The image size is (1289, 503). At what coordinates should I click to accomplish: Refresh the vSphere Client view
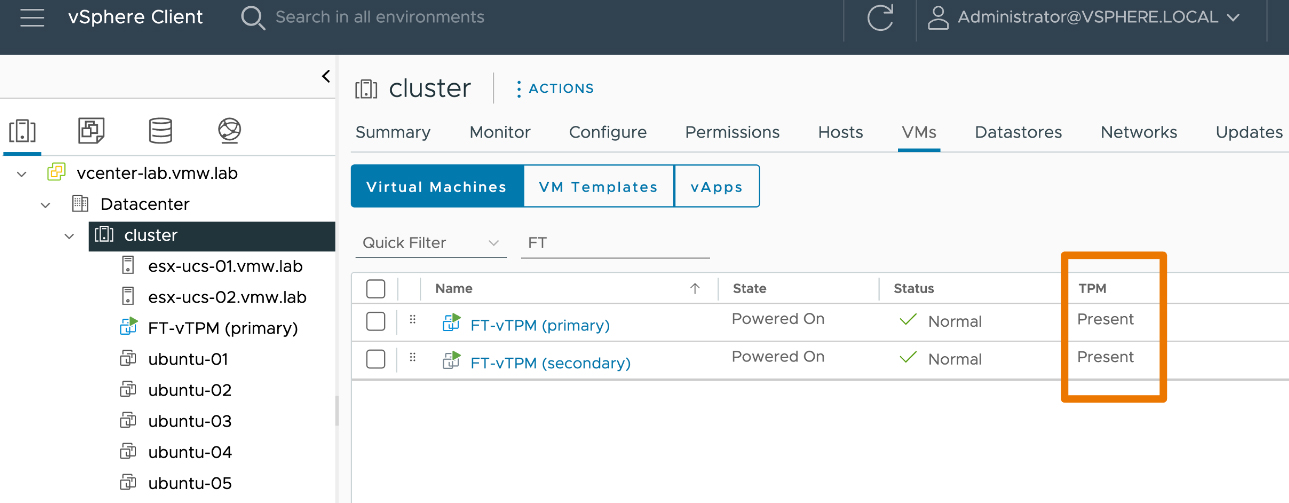(x=880, y=18)
